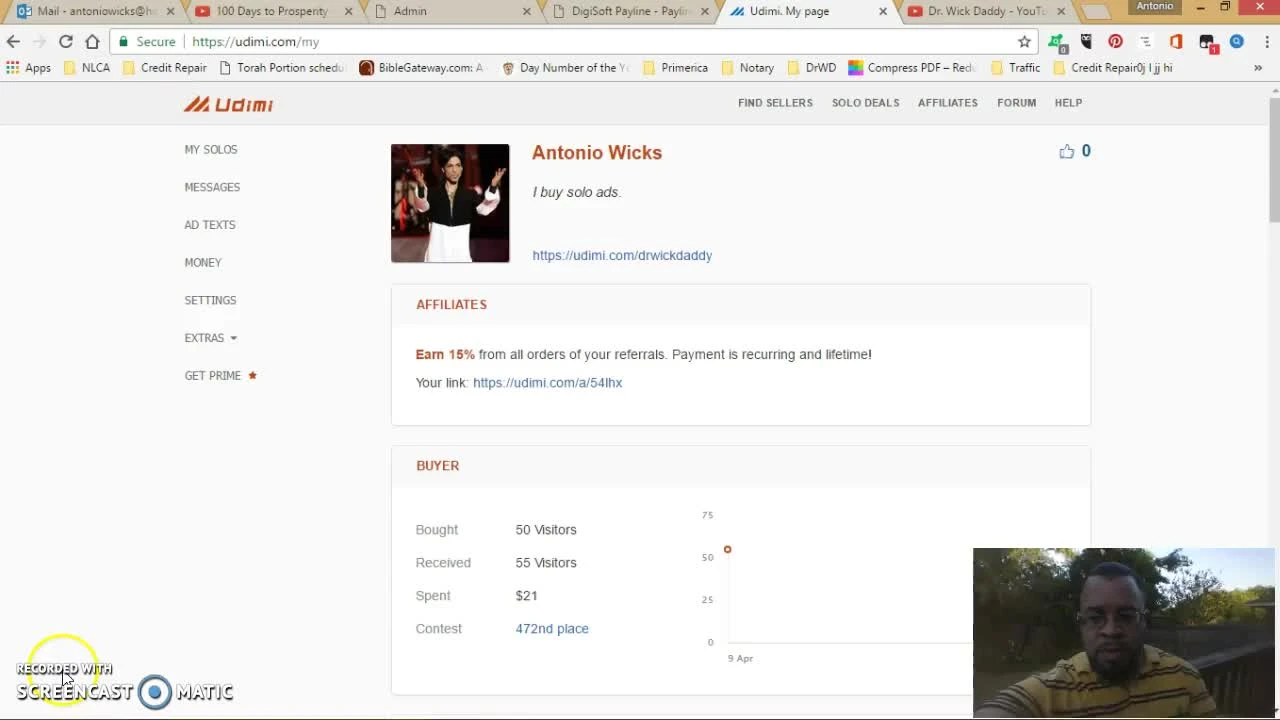Click the new tab button

pyautogui.click(x=1095, y=12)
